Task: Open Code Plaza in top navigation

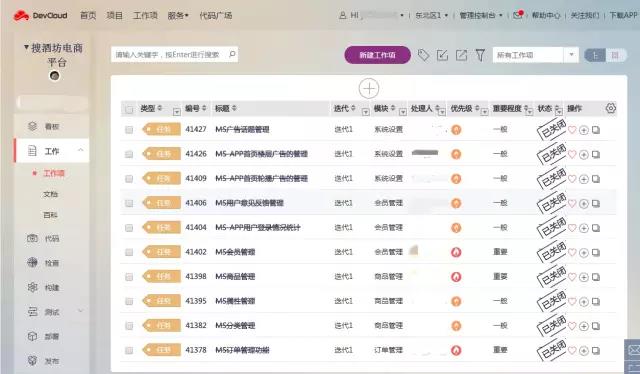Action: pos(216,16)
